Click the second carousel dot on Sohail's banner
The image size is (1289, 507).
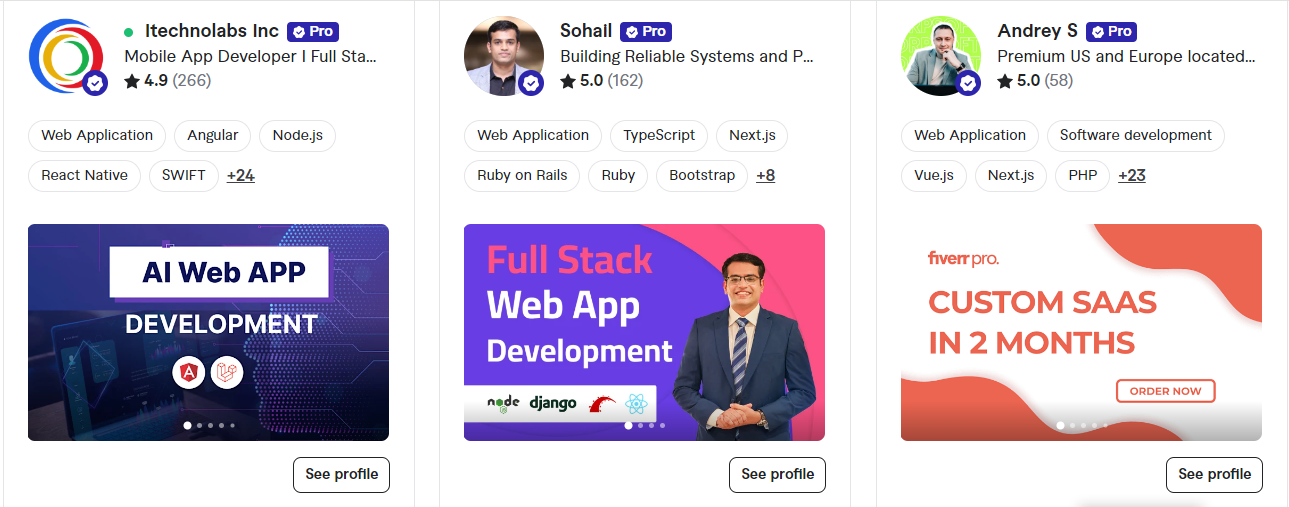pyautogui.click(x=640, y=426)
